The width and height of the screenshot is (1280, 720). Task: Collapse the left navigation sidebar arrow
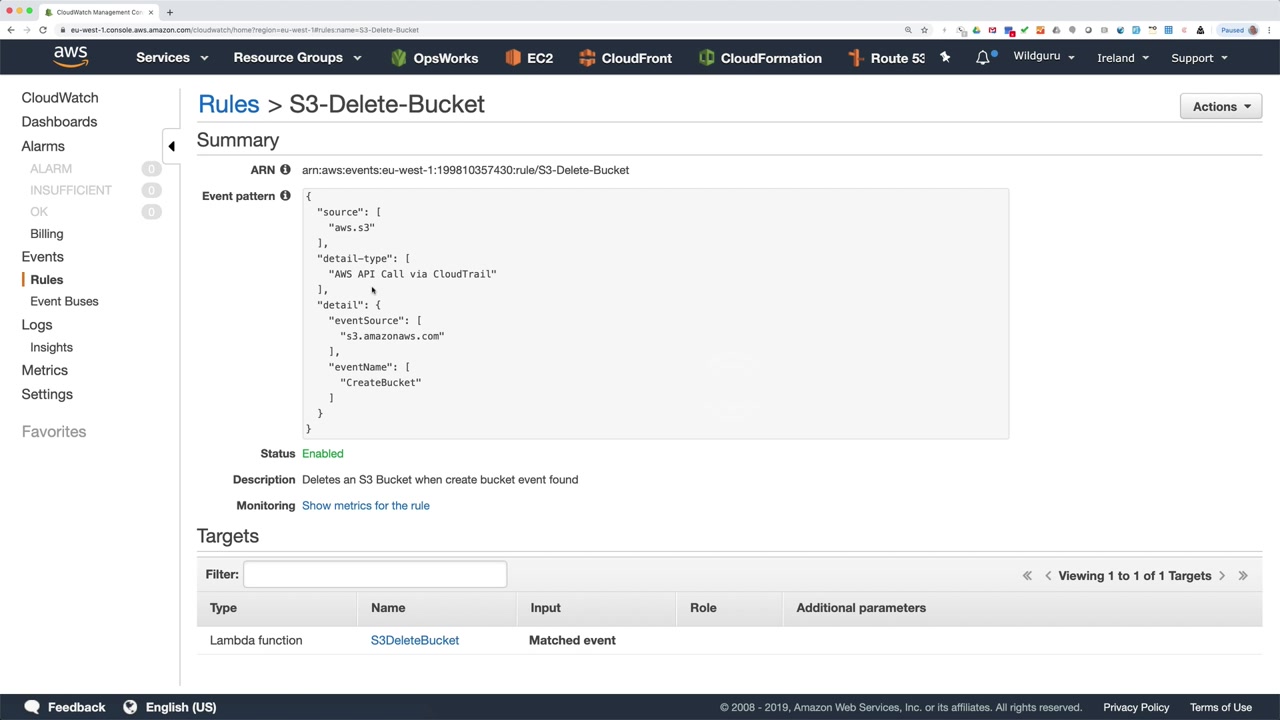[171, 146]
